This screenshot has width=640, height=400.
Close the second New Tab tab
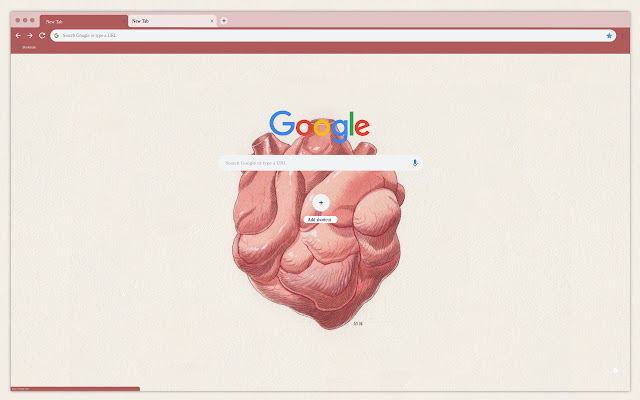[211, 21]
